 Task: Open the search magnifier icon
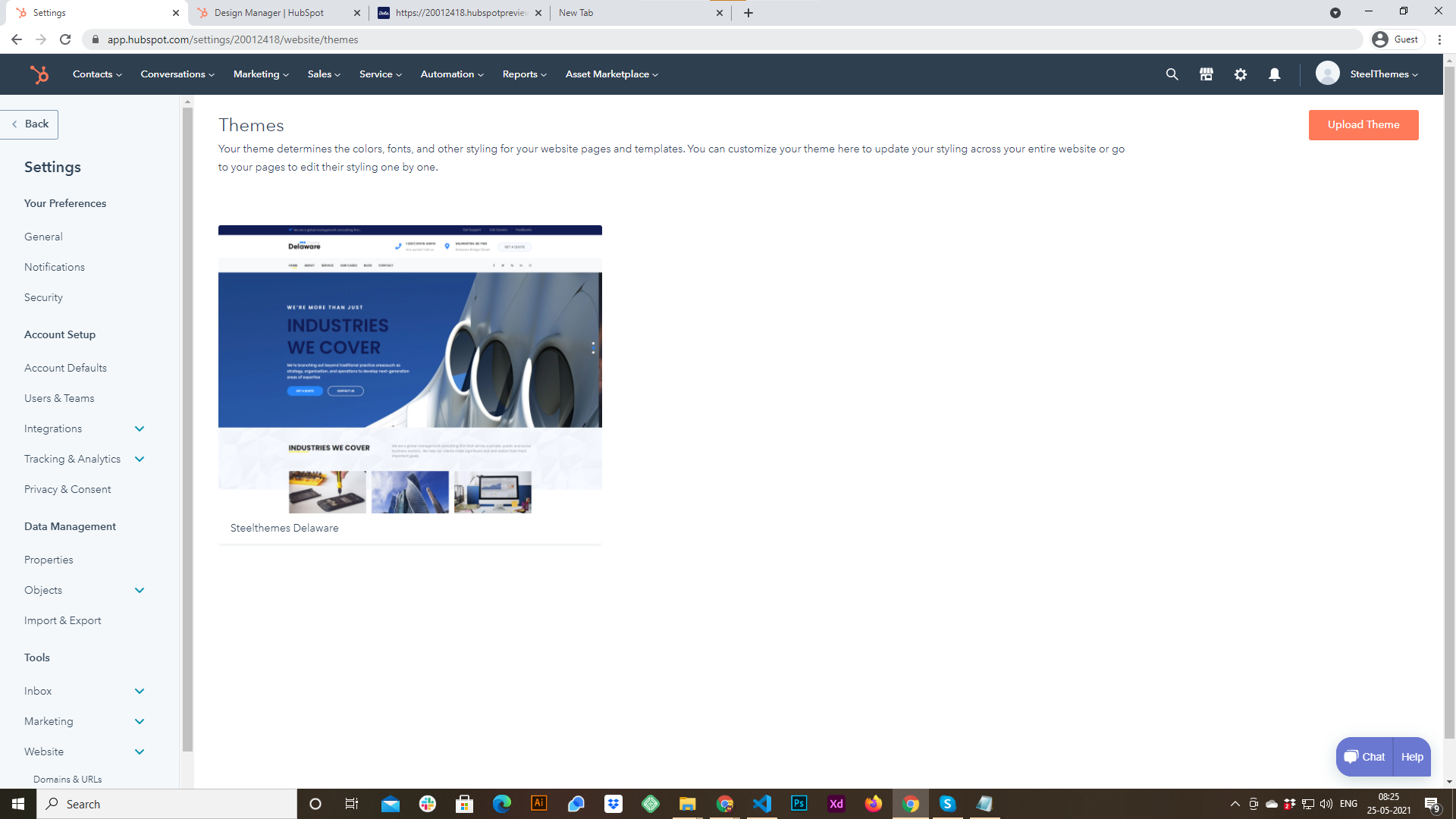coord(1172,74)
